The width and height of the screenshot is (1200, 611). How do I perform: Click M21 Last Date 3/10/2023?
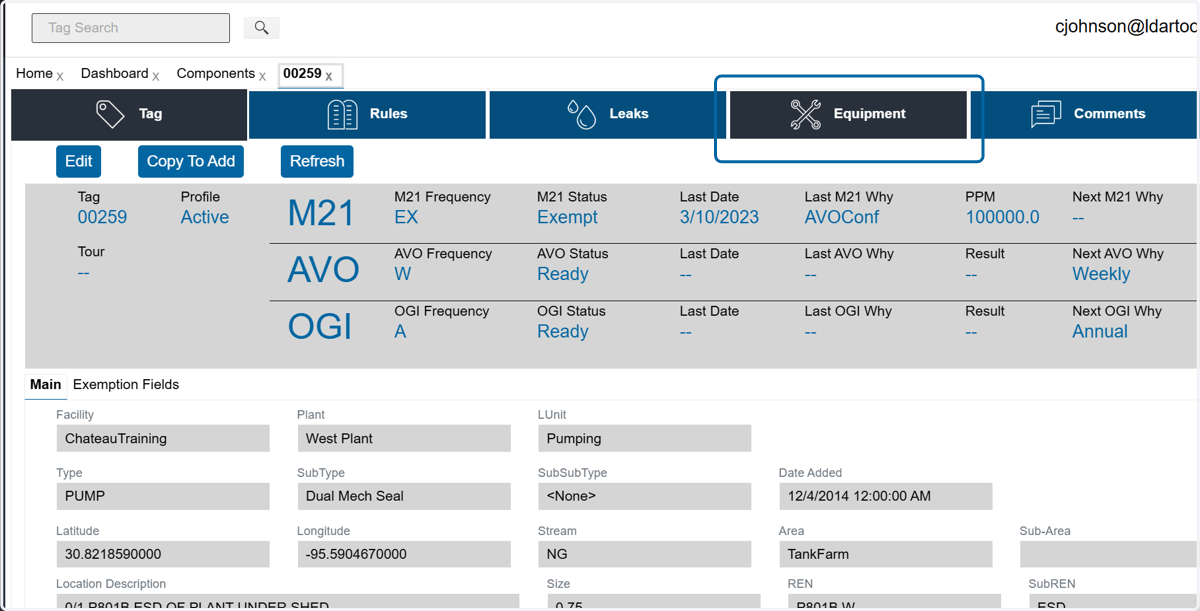[x=719, y=217]
